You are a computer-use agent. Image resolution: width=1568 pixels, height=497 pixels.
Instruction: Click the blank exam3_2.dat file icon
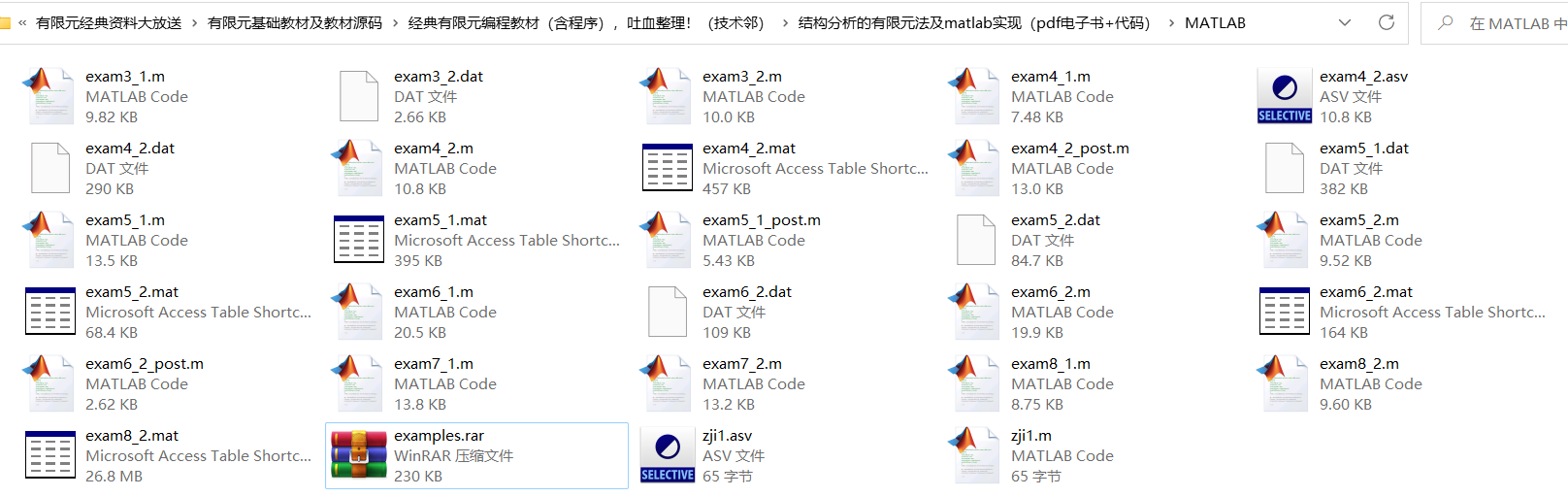(x=359, y=96)
